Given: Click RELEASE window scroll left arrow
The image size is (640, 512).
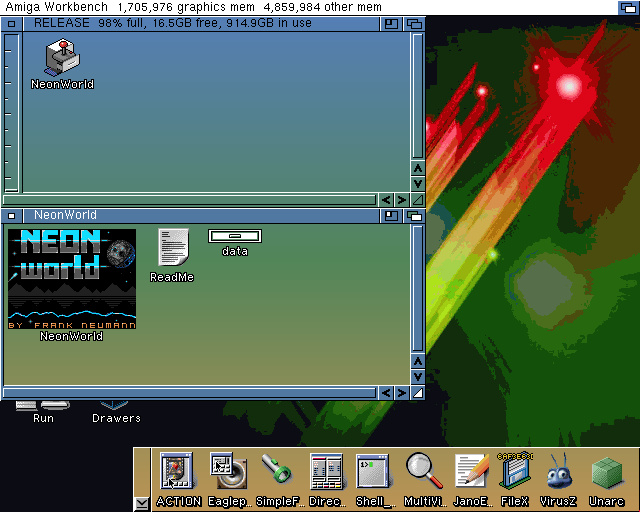Looking at the screenshot, I should (x=386, y=200).
